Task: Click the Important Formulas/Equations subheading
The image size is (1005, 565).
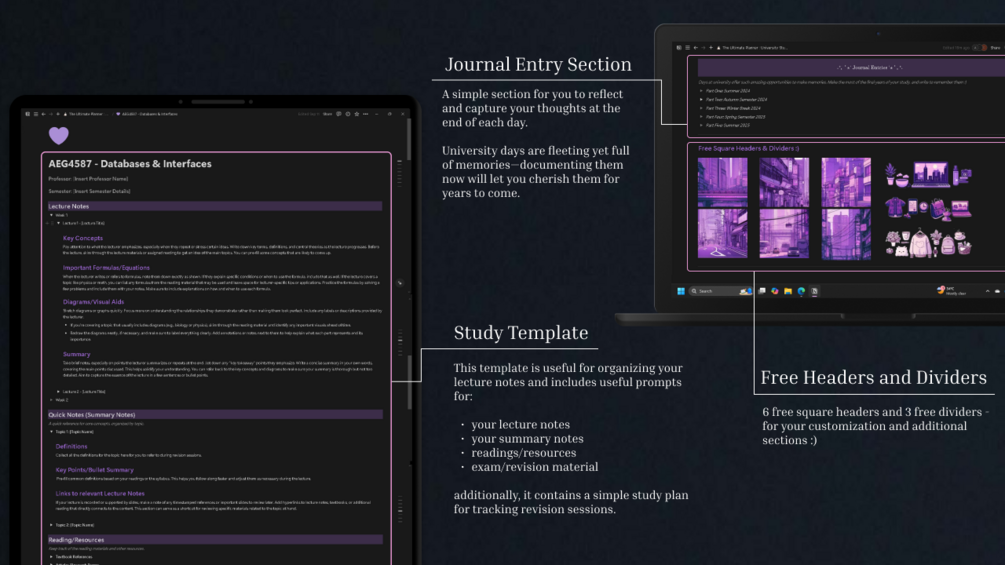Action: coord(106,268)
